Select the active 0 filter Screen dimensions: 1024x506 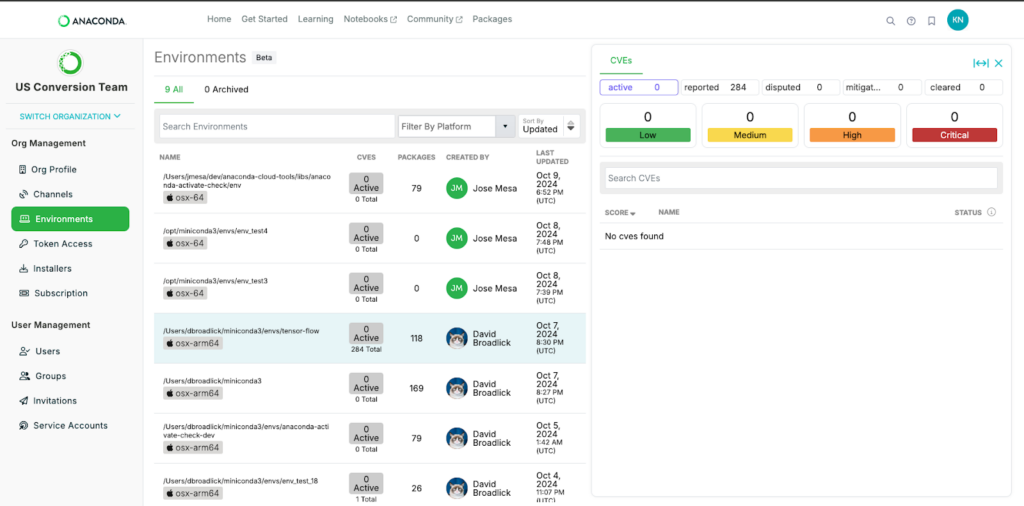point(639,87)
